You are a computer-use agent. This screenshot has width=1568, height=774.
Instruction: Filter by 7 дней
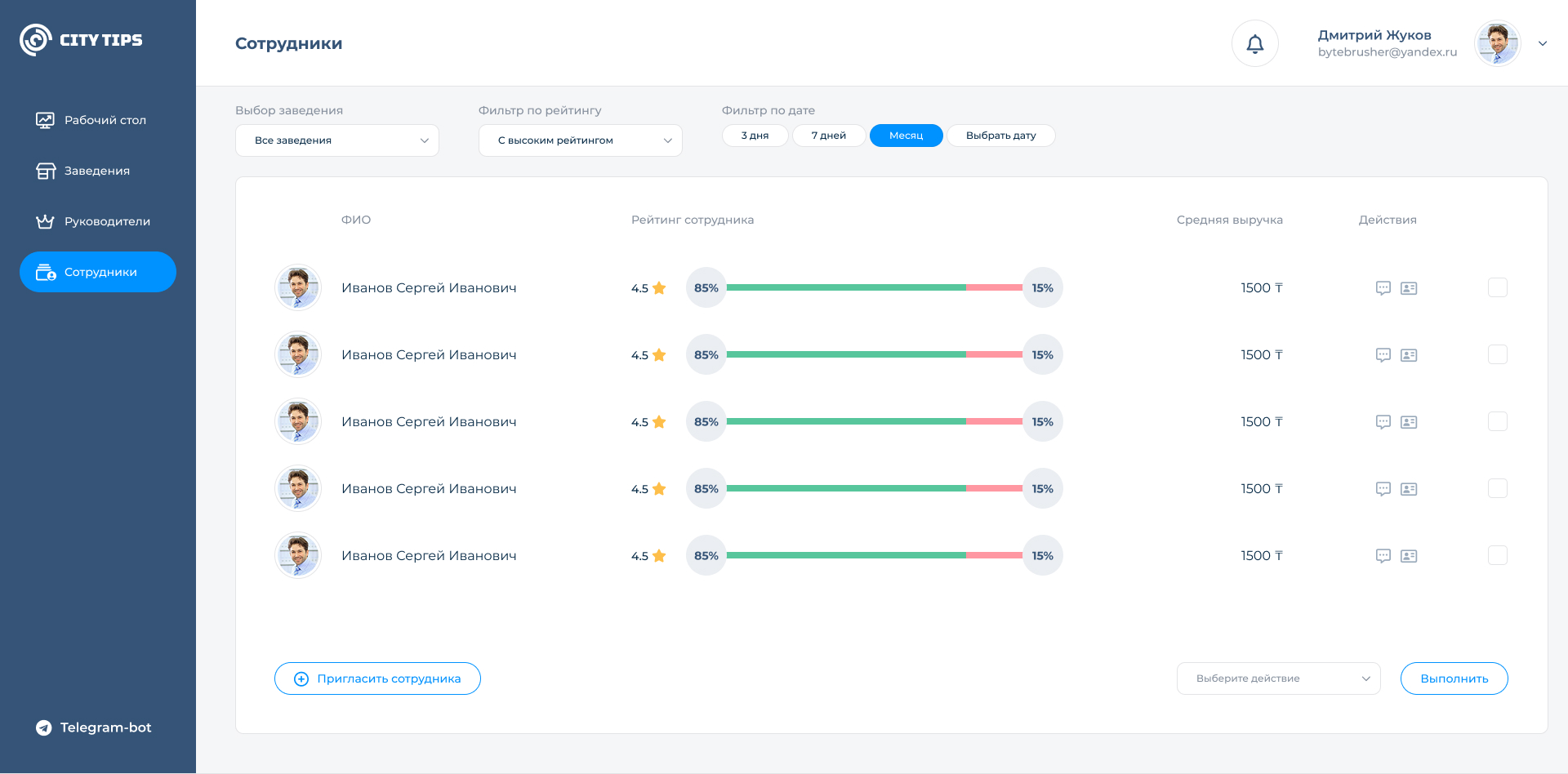(829, 136)
